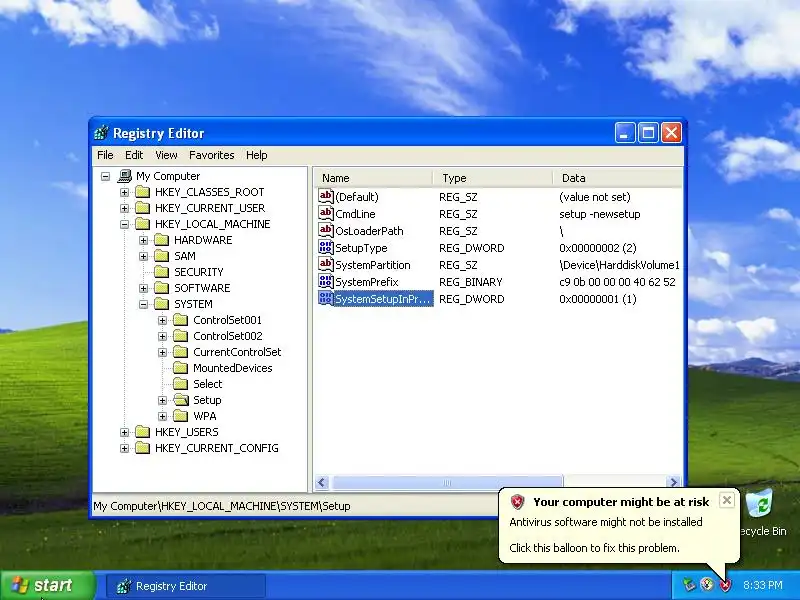Image resolution: width=800 pixels, height=600 pixels.
Task: Click the SAM folder icon
Action: pyautogui.click(x=162, y=256)
